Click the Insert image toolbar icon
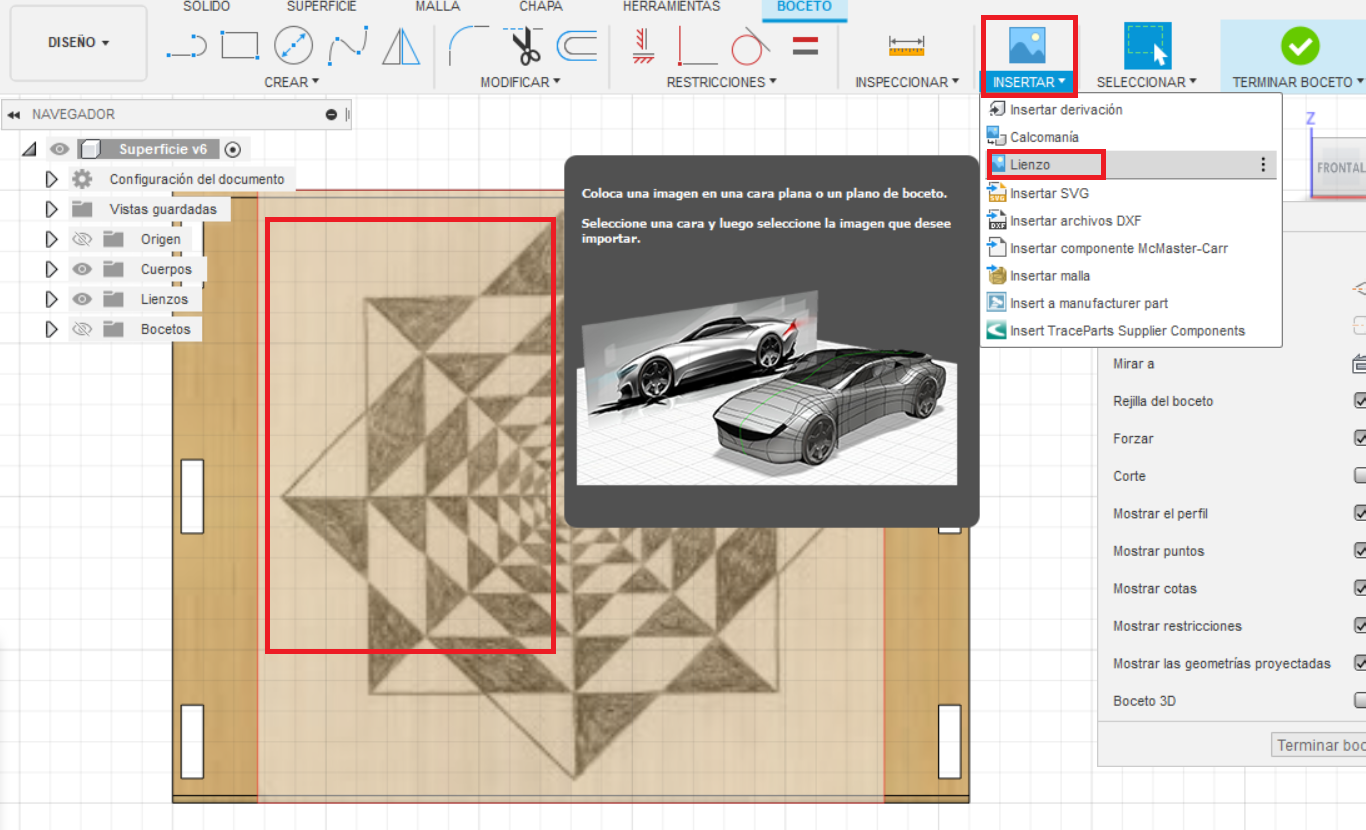1366x830 pixels. click(1028, 45)
